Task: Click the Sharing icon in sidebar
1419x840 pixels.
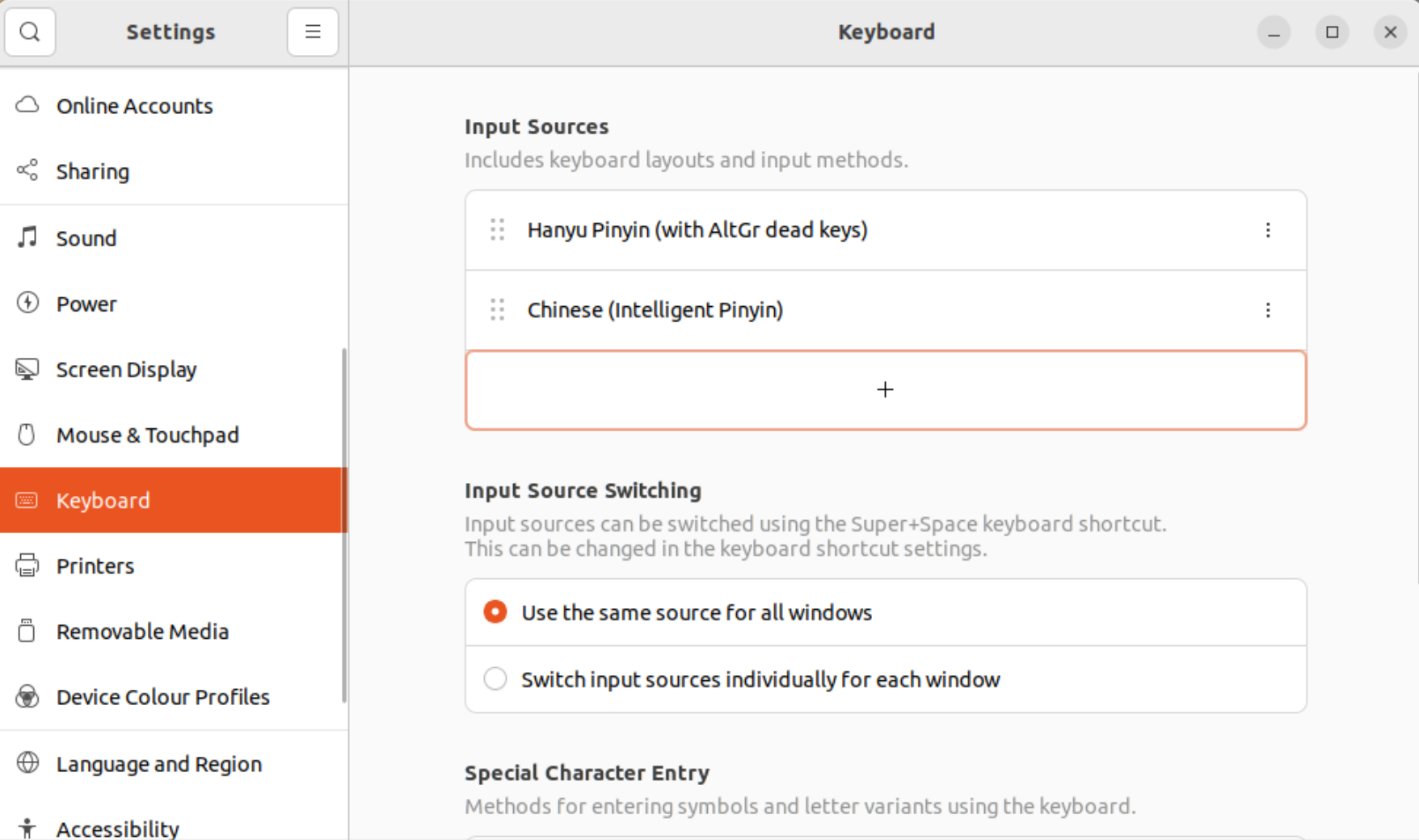Action: point(27,170)
